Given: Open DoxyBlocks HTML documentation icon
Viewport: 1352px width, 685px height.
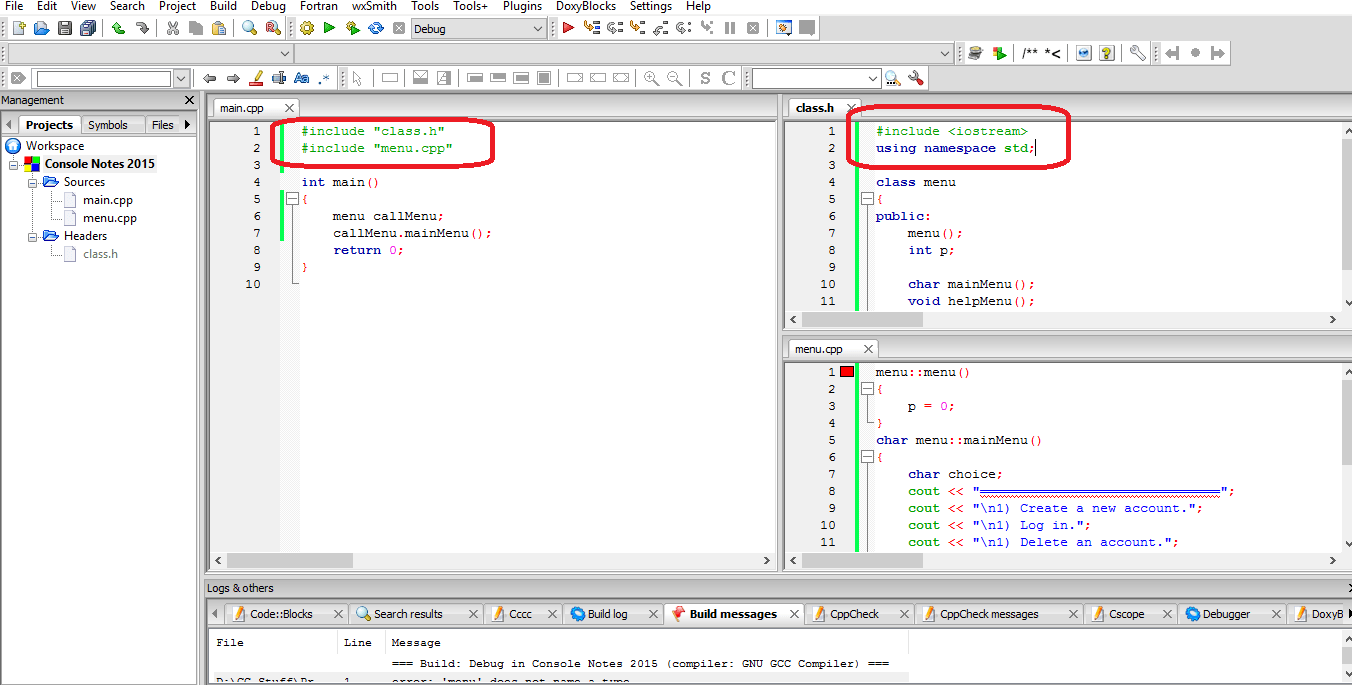Looking at the screenshot, I should tap(1083, 53).
